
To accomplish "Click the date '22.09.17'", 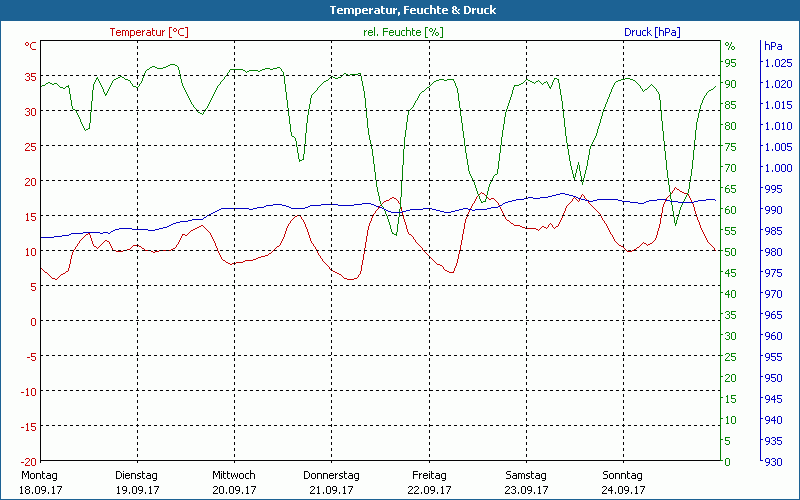I will 429,490.
